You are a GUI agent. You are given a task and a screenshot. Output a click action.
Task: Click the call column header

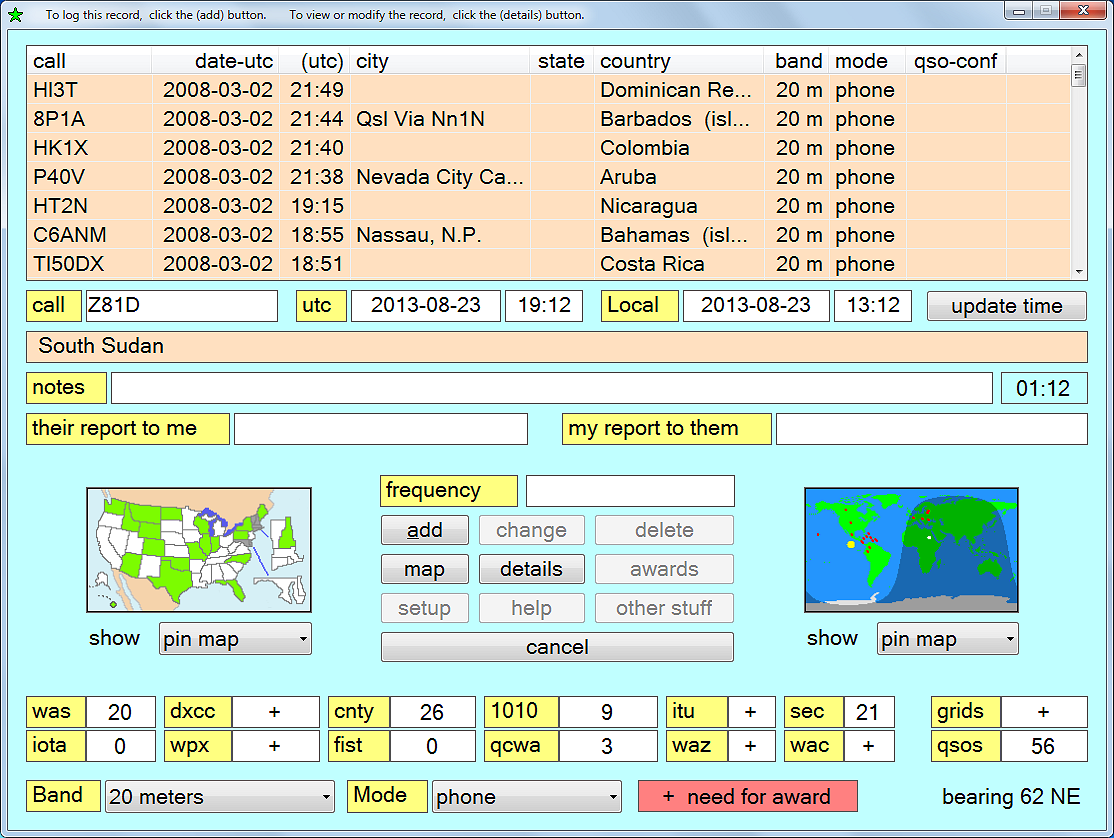(x=89, y=61)
